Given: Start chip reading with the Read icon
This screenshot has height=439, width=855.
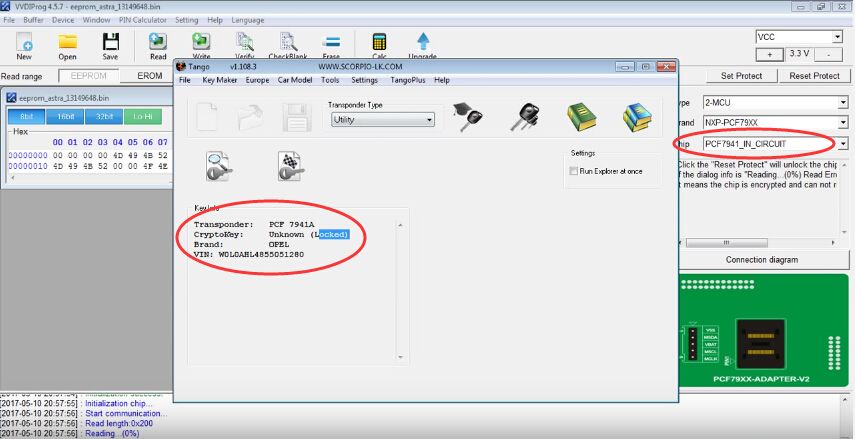Looking at the screenshot, I should [x=158, y=42].
